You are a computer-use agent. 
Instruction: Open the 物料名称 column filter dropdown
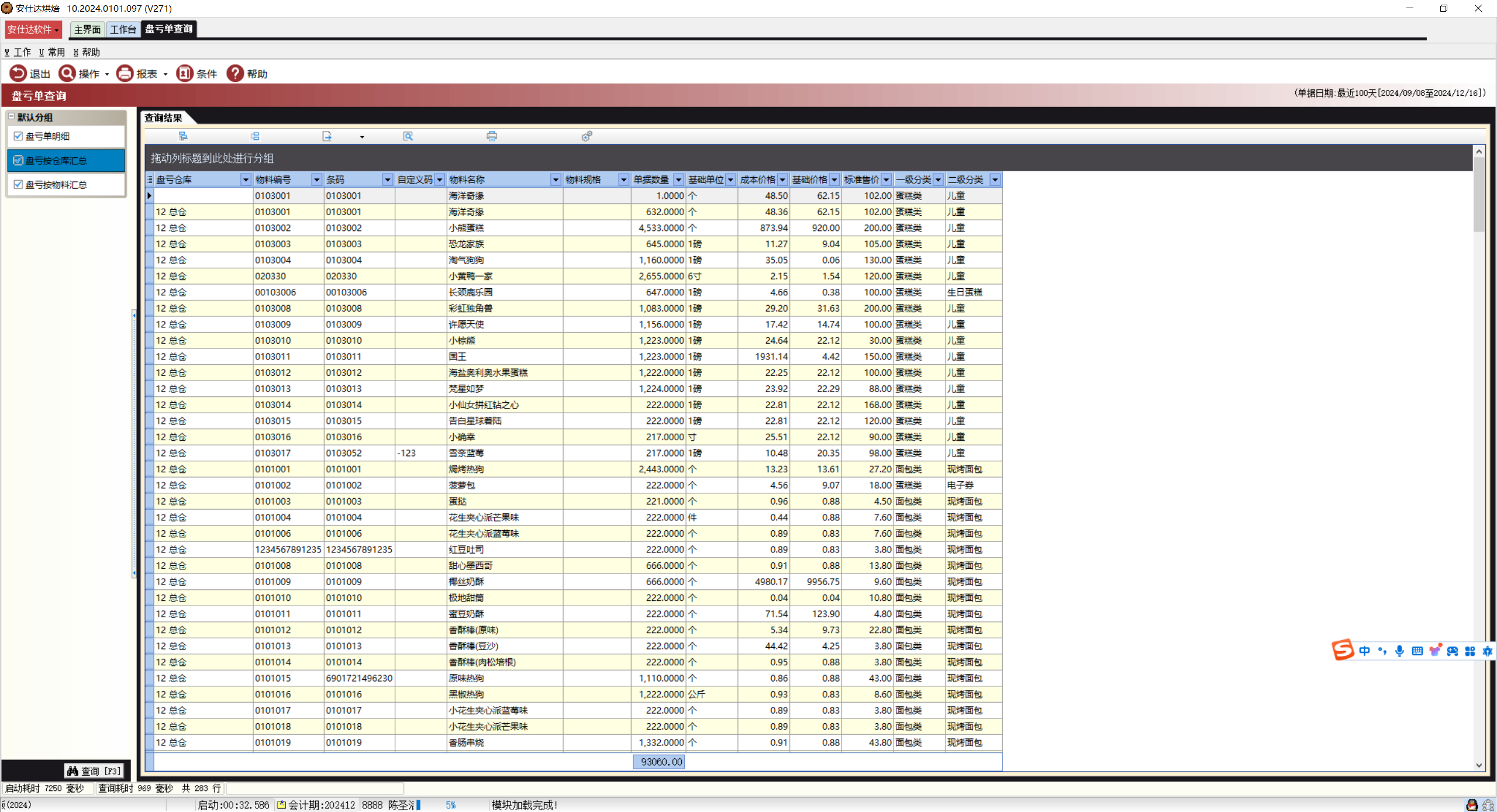[x=556, y=180]
